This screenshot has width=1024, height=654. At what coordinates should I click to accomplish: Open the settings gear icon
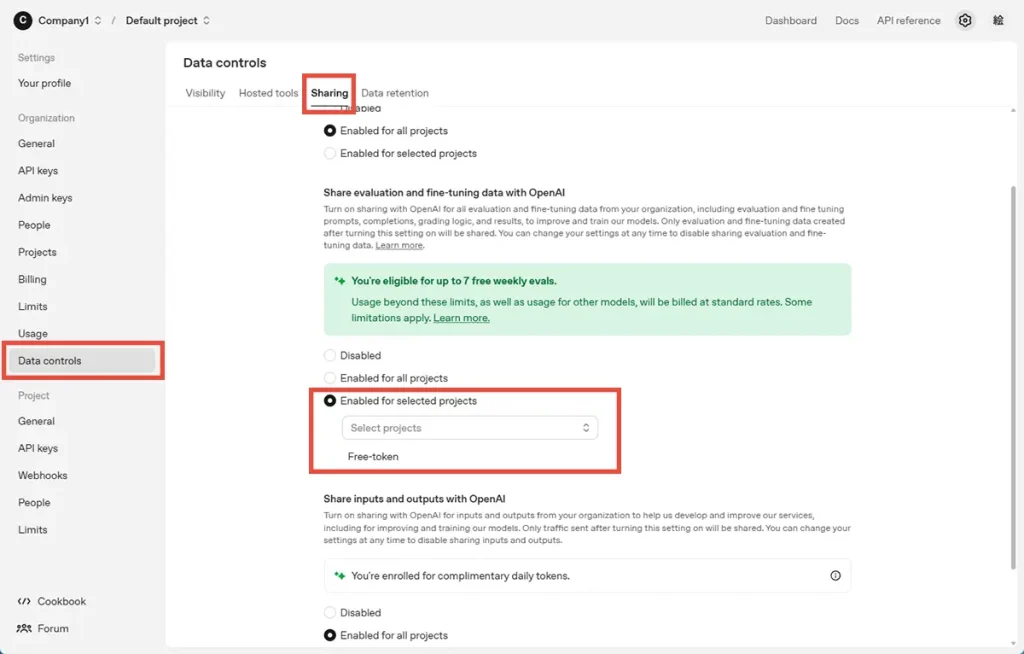click(x=965, y=20)
